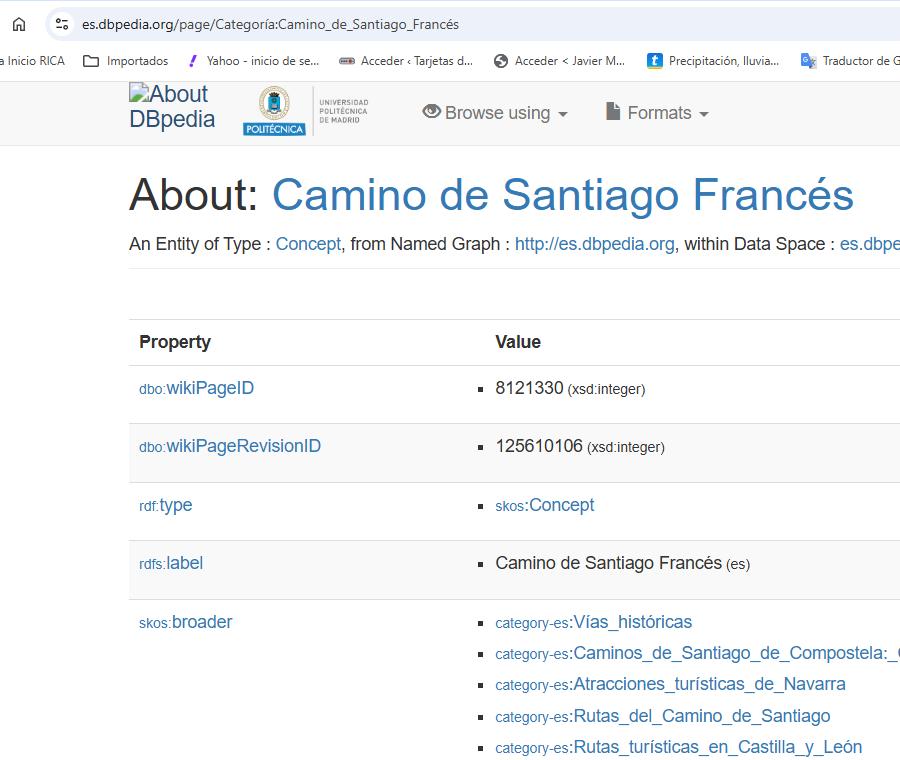Open the skos:Concept value link
This screenshot has width=900, height=760.
[545, 505]
